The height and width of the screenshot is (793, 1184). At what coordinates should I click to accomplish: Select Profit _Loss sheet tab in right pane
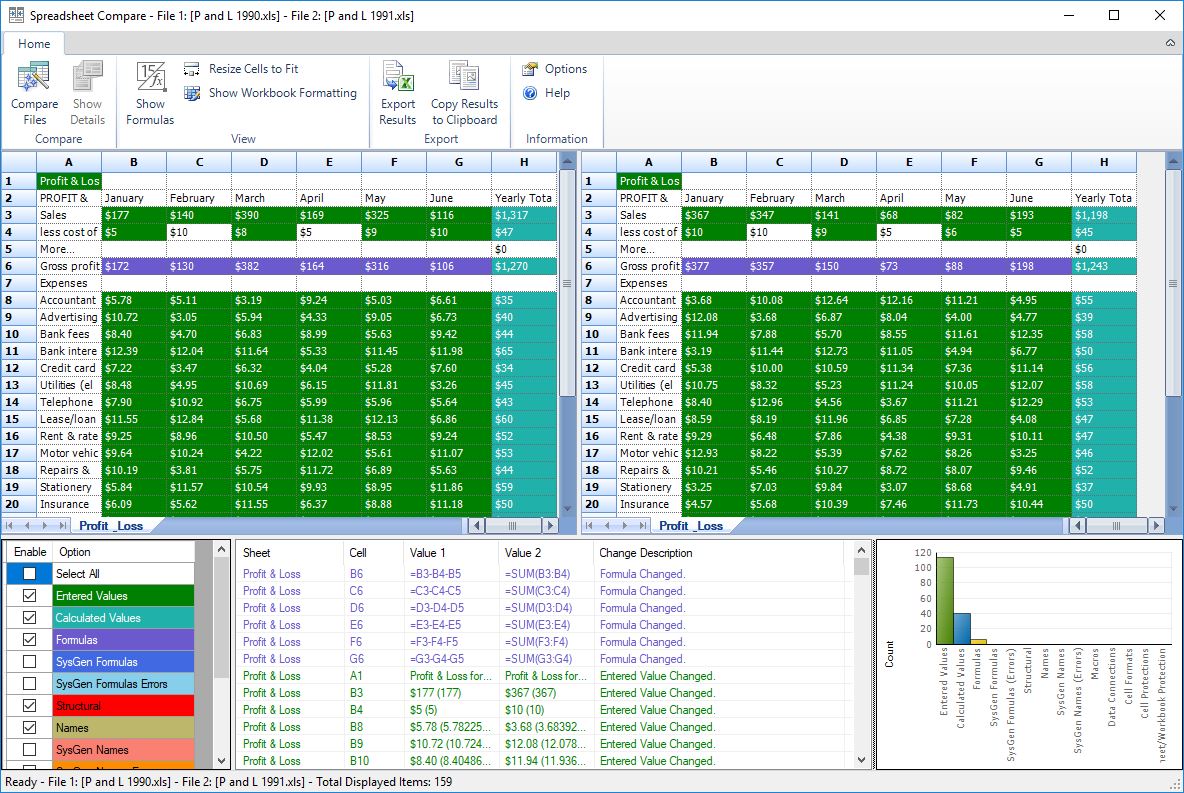pyautogui.click(x=690, y=526)
